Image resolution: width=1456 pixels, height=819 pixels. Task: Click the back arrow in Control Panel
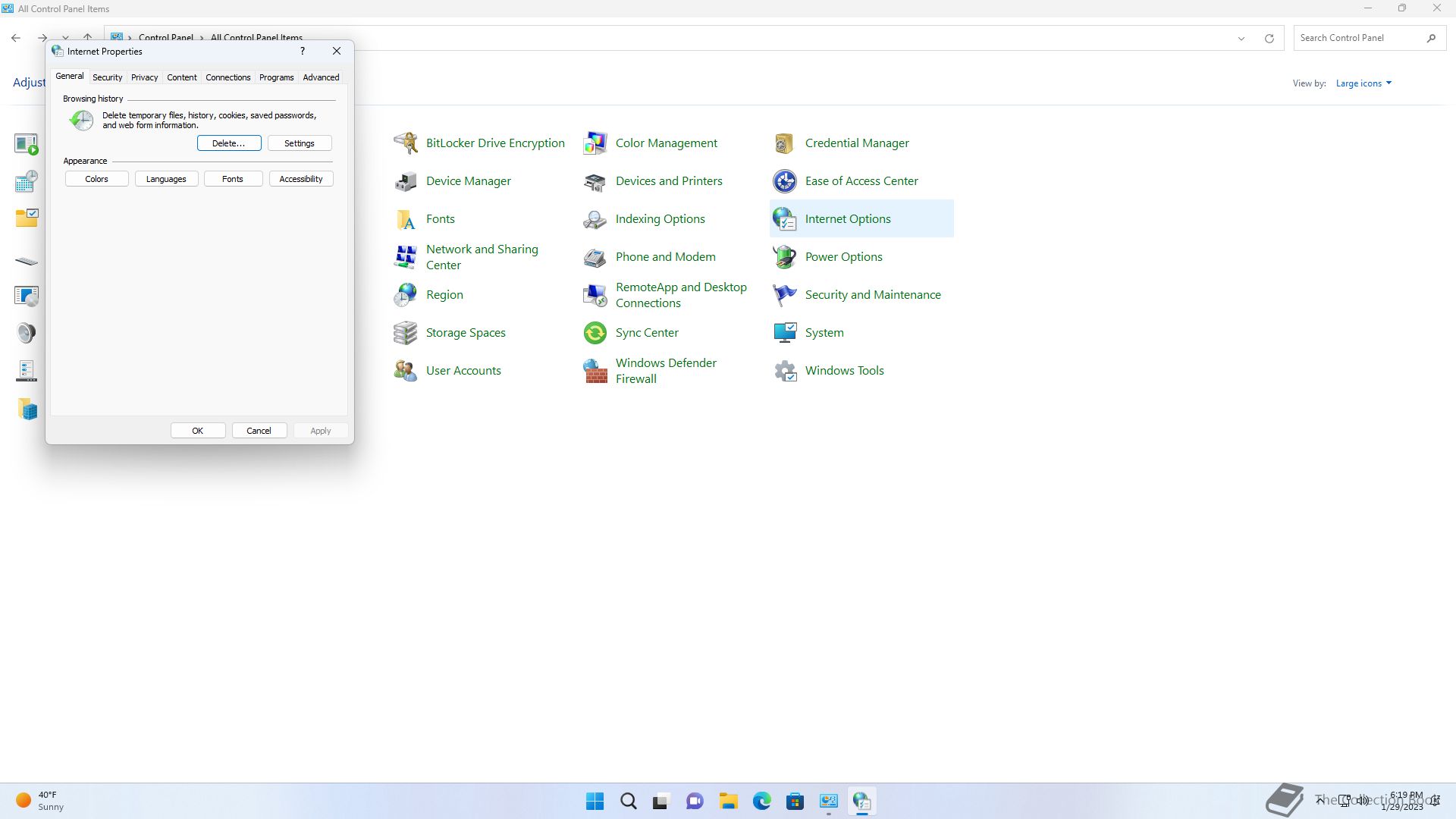[16, 38]
